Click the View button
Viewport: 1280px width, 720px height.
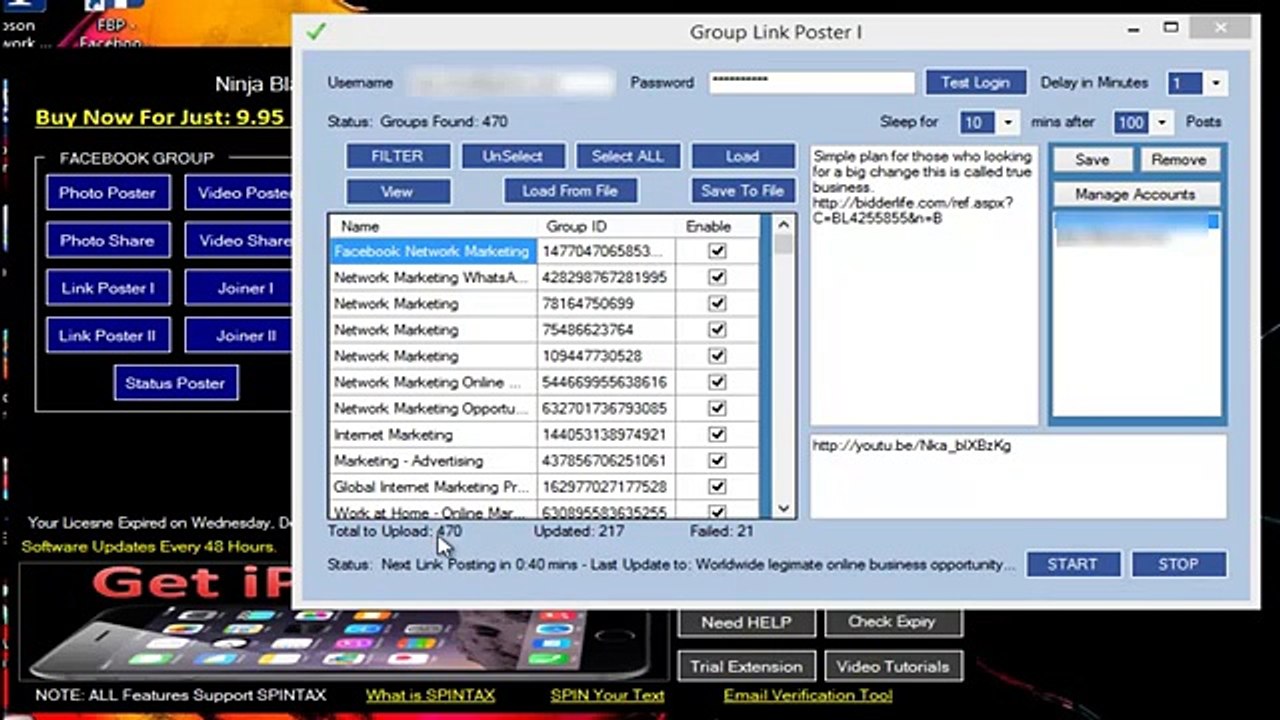point(397,191)
